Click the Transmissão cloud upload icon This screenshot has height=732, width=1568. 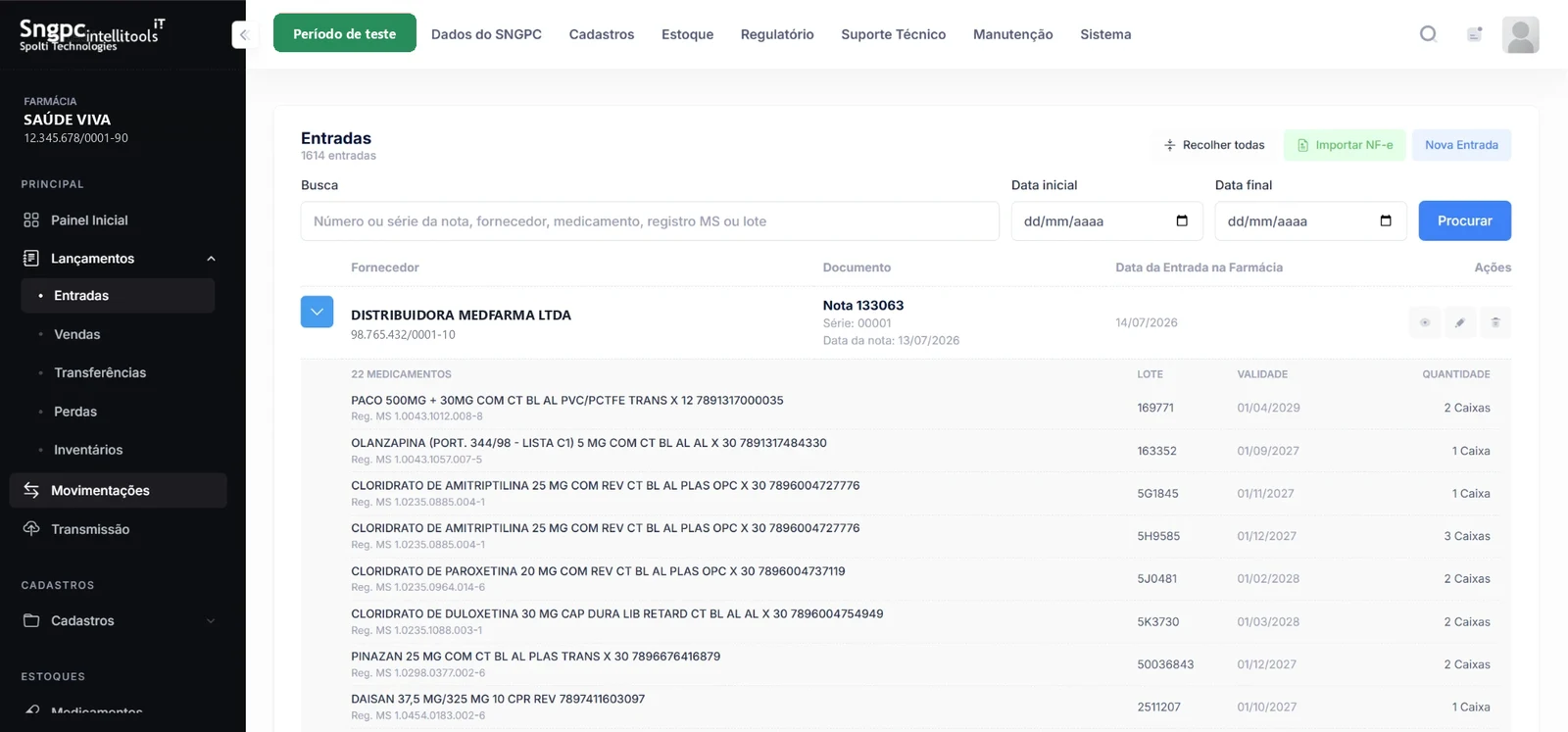(31, 528)
